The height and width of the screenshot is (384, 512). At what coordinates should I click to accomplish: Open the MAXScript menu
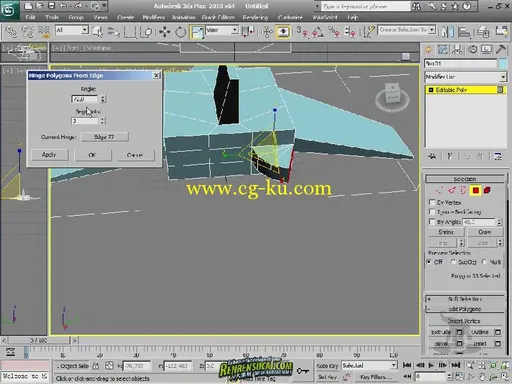(325, 17)
